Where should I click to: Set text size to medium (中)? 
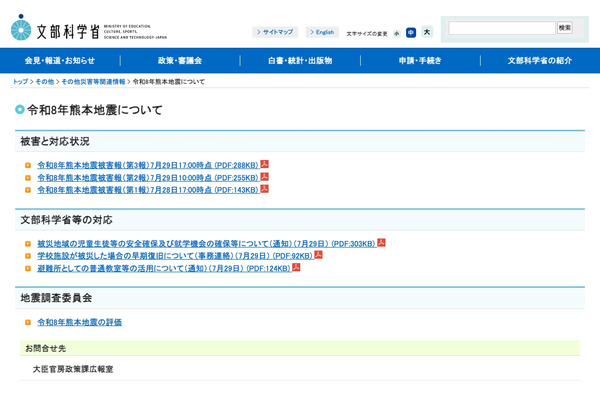click(411, 33)
